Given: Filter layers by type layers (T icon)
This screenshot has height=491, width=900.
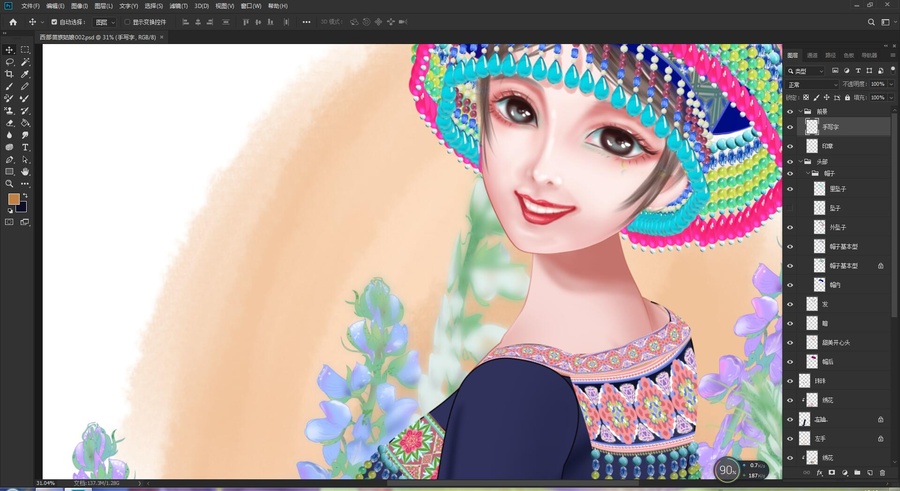Looking at the screenshot, I should 858,71.
